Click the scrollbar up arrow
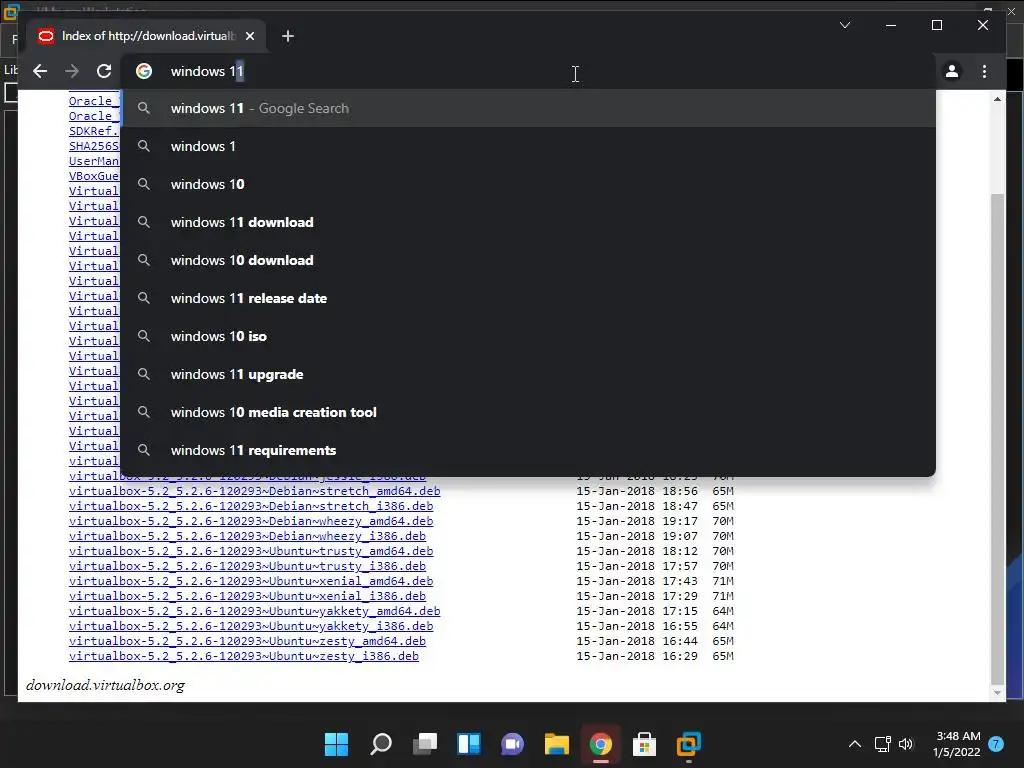 point(997,99)
